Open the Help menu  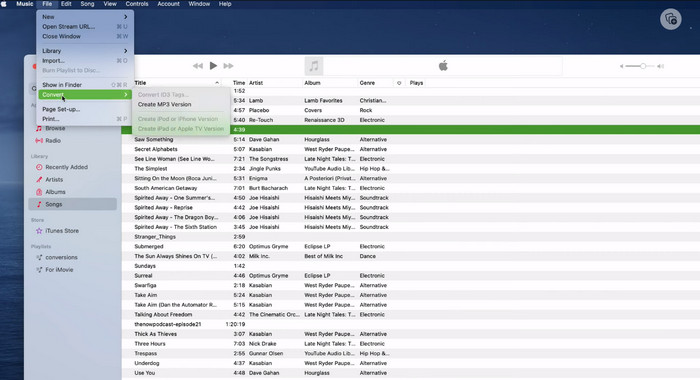(x=225, y=4)
